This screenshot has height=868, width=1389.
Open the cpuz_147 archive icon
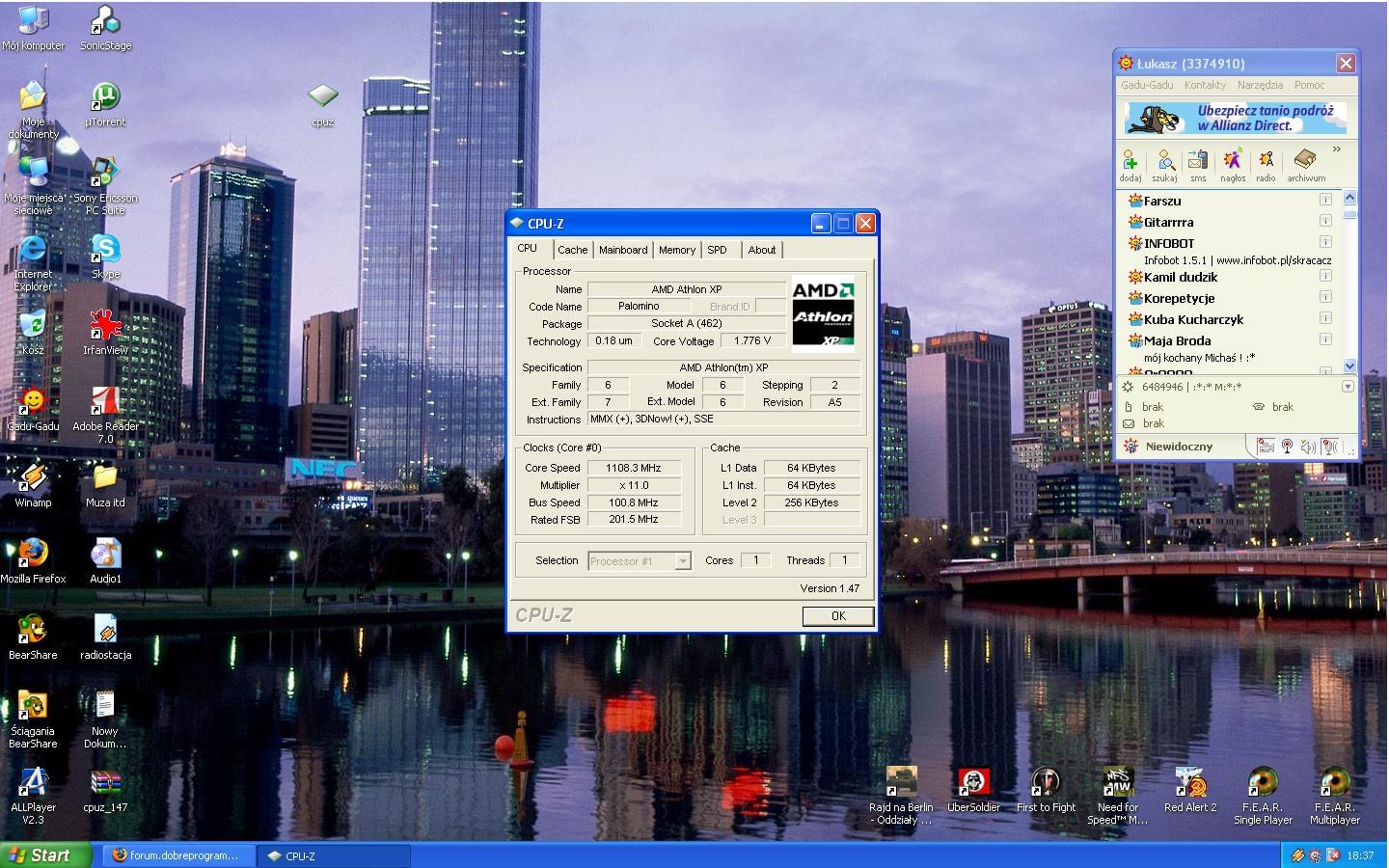click(x=105, y=790)
